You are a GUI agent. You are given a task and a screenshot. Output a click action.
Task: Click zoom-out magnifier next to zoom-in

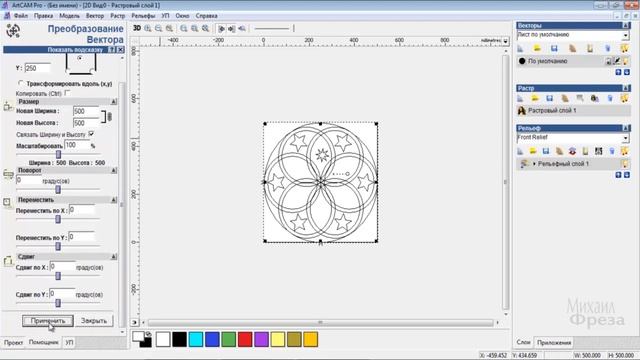[x=158, y=29]
